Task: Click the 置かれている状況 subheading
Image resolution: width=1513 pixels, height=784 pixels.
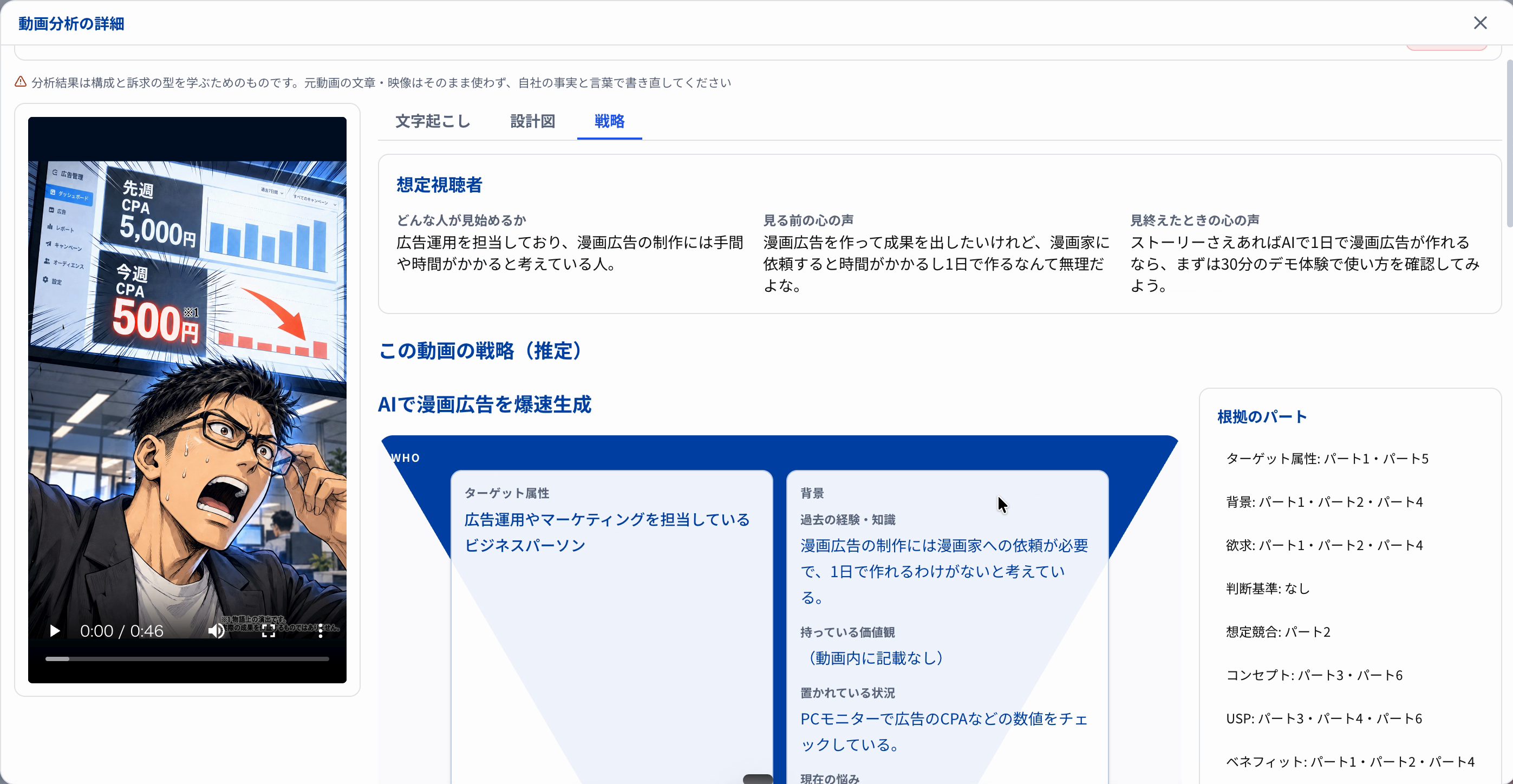Action: [x=847, y=693]
